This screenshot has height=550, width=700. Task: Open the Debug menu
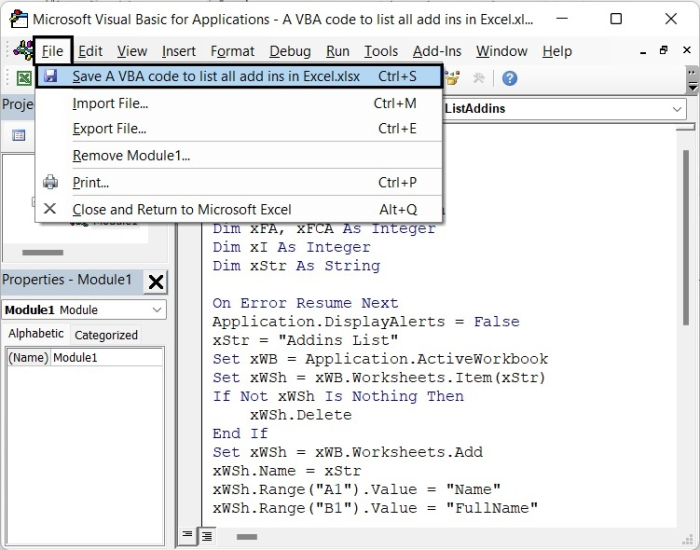coord(290,51)
